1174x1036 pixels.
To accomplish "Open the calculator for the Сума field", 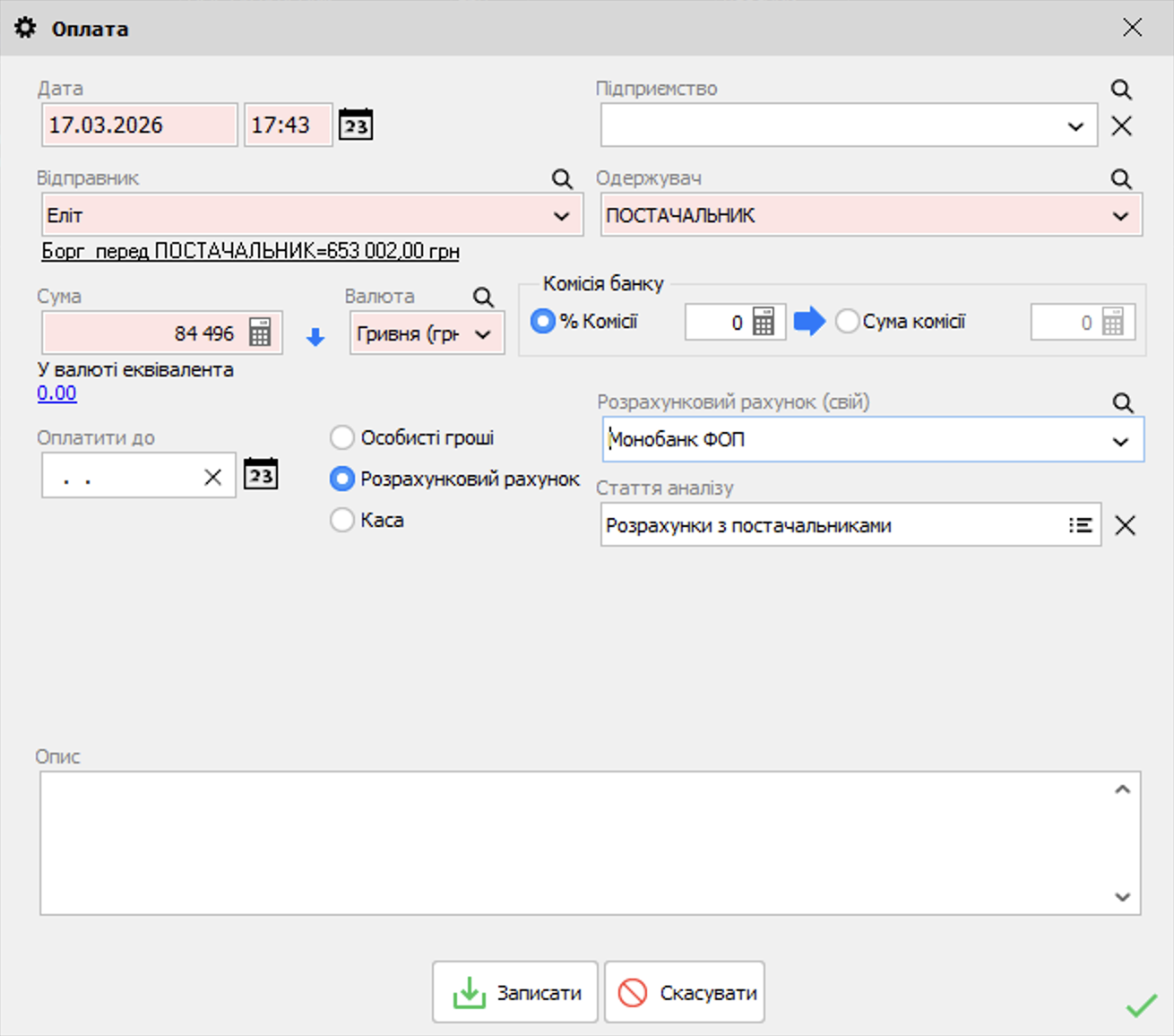I will [260, 332].
